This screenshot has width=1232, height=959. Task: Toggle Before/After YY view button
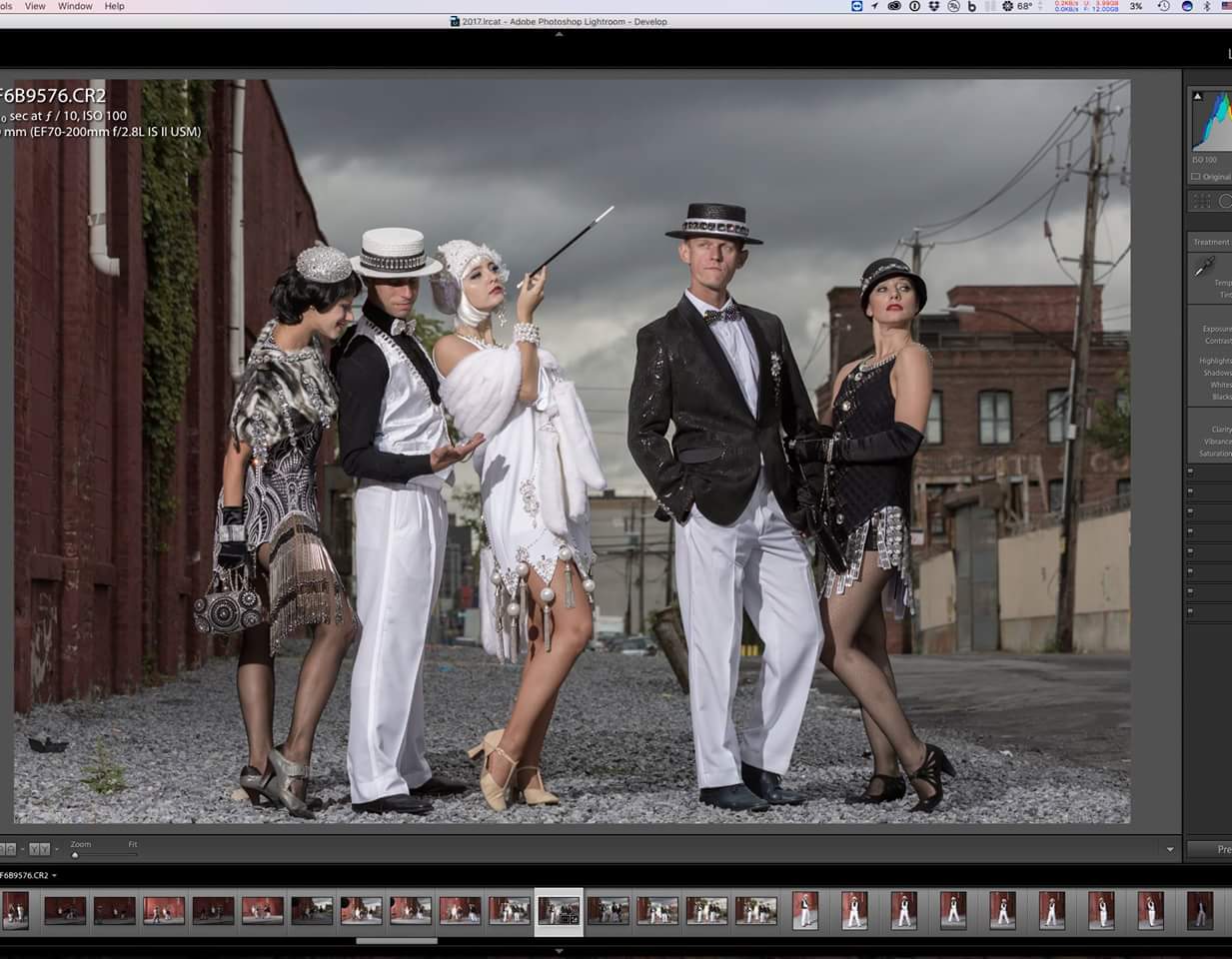tap(39, 849)
